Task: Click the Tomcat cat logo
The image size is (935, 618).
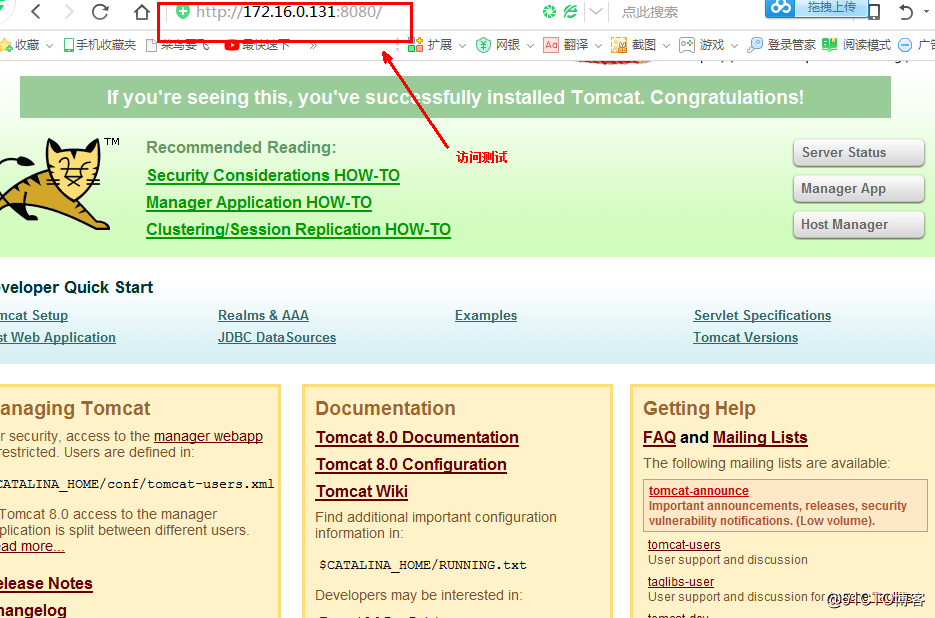Action: click(57, 184)
